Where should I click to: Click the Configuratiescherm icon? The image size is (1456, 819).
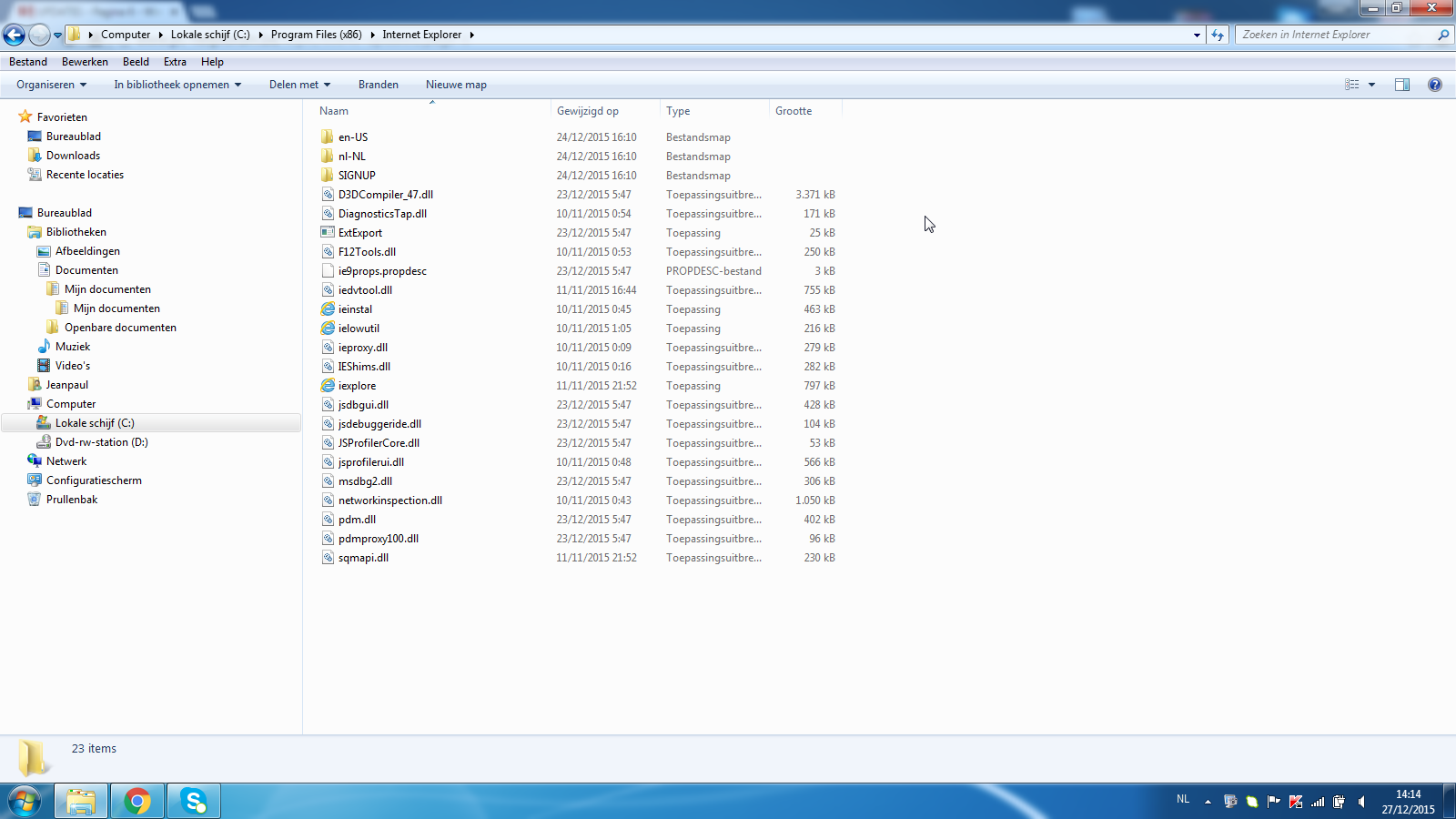point(35,480)
